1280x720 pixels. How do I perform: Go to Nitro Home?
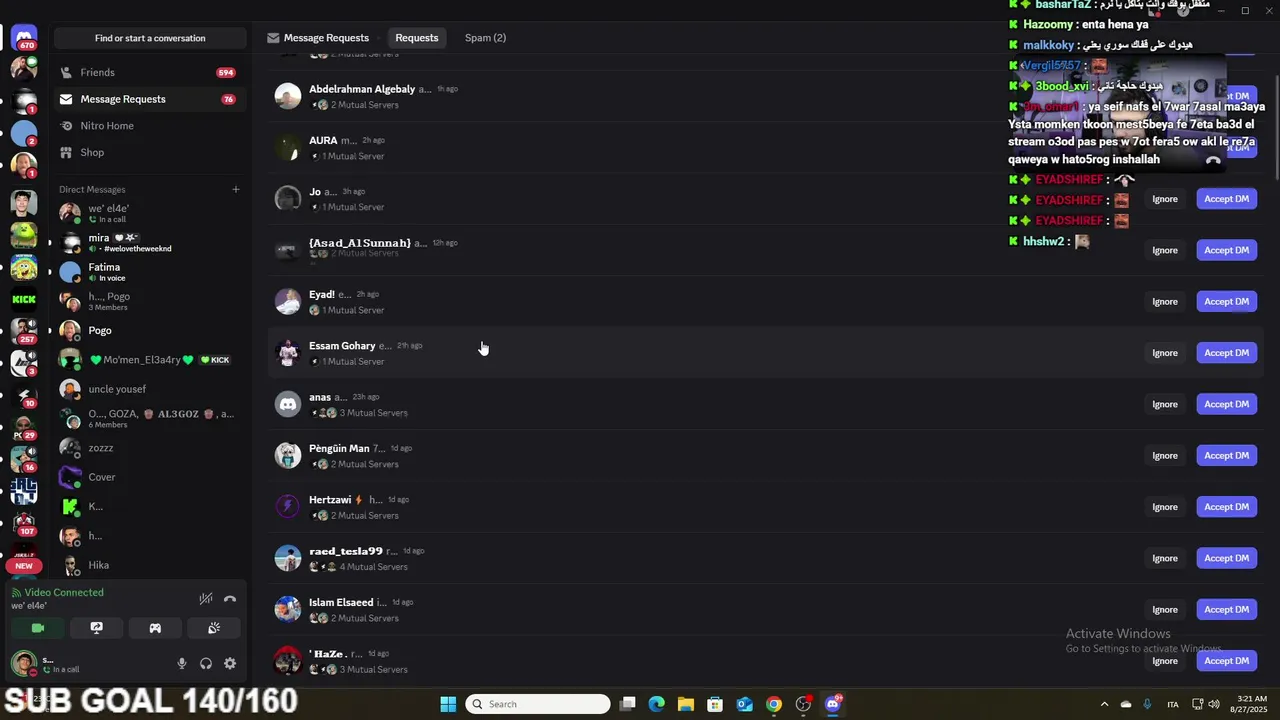(148, 126)
